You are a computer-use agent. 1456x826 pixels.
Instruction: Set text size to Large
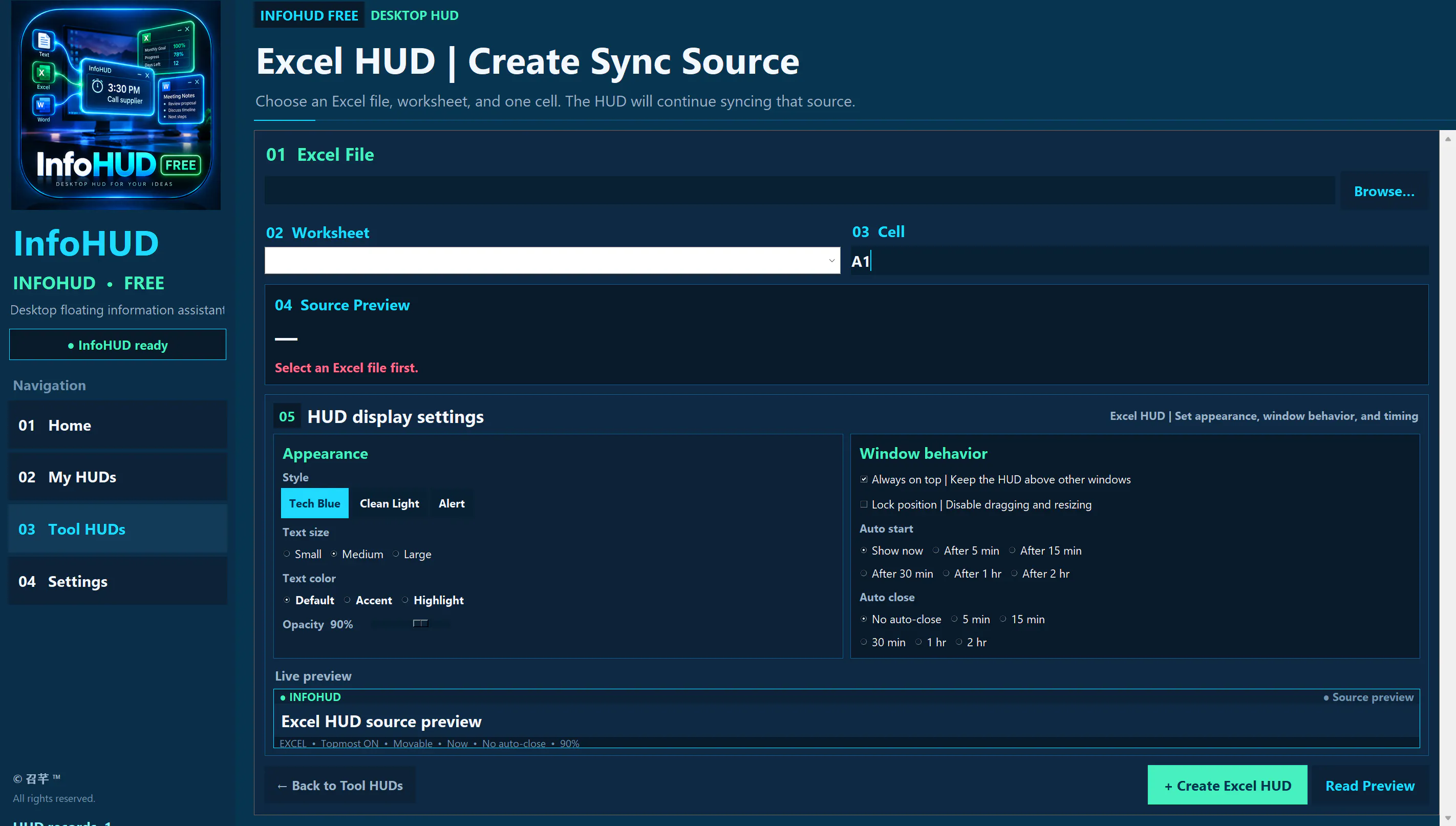pos(412,554)
